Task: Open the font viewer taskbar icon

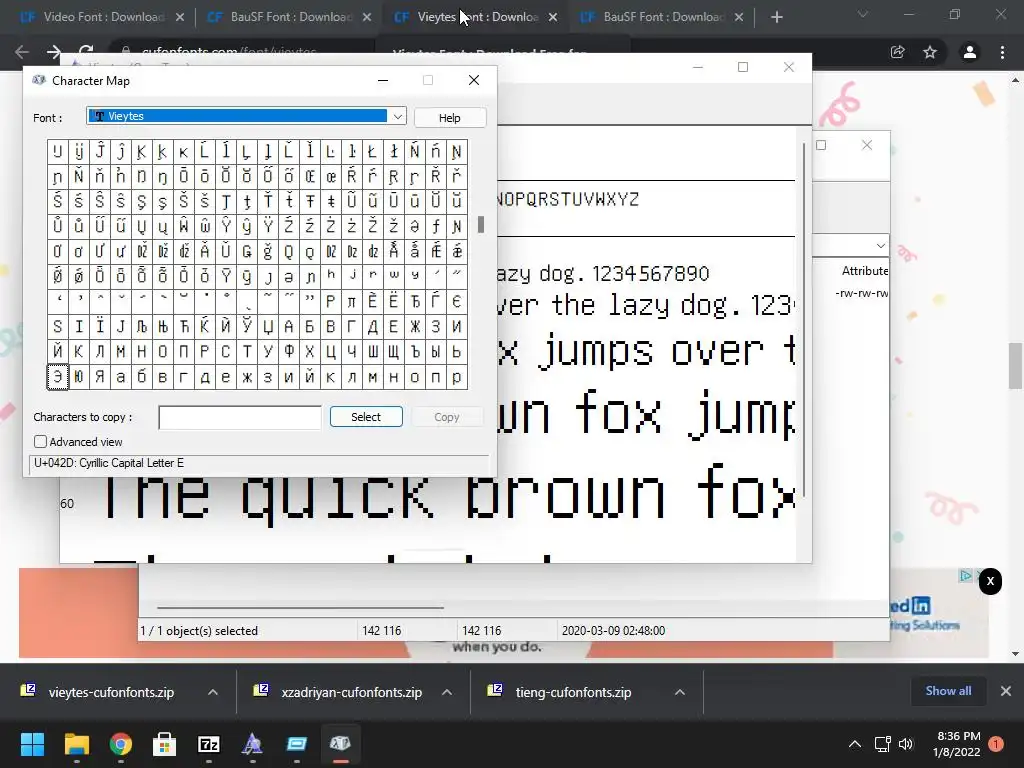Action: click(252, 744)
